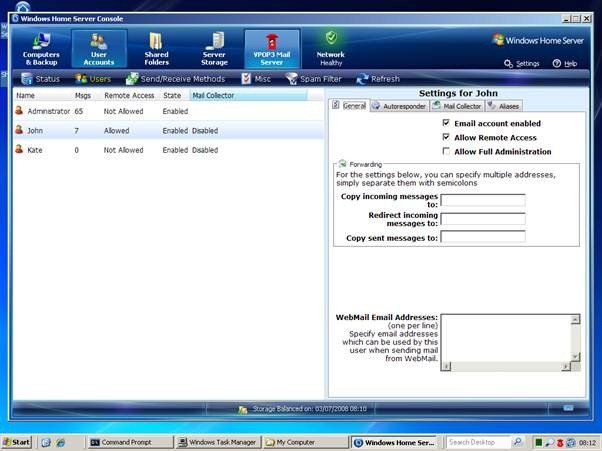The image size is (602, 451).
Task: Select the Kate user row
Action: click(168, 150)
